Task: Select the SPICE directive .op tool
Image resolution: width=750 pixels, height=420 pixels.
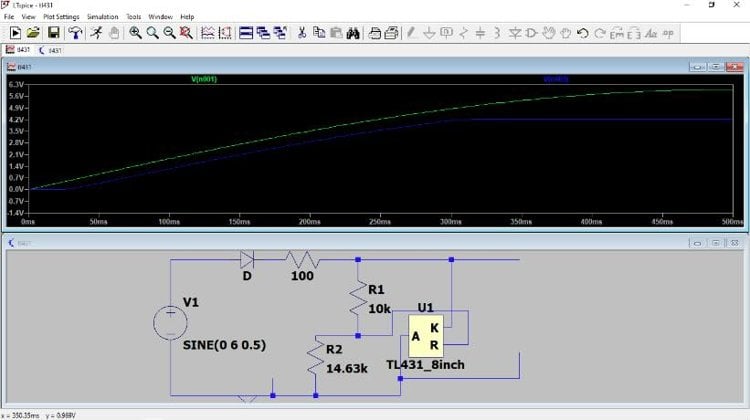Action: [668, 33]
